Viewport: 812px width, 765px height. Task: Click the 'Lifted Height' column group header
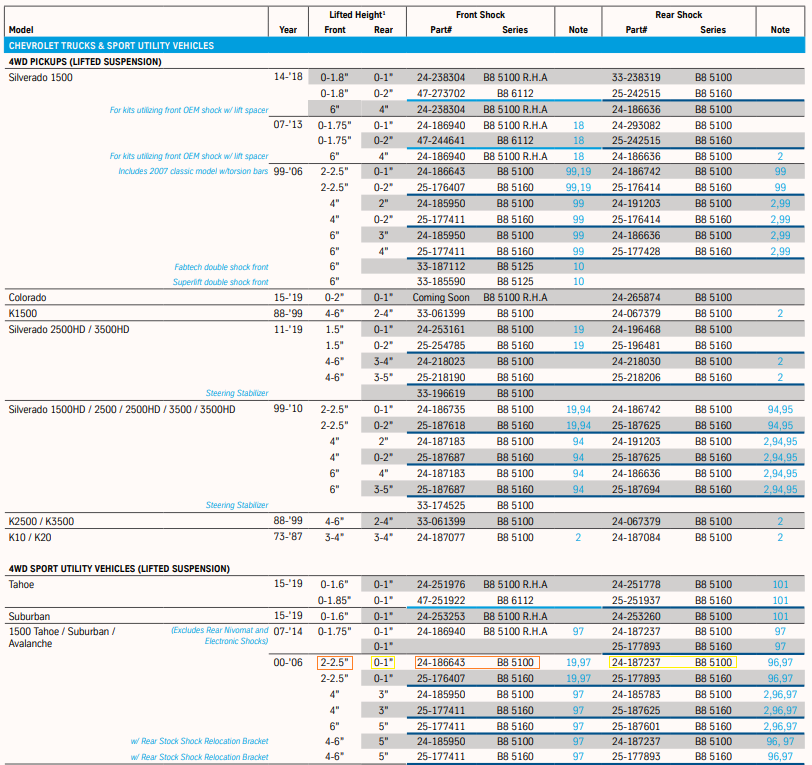coord(357,15)
